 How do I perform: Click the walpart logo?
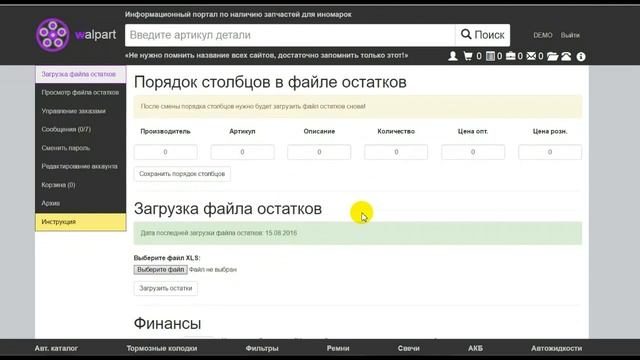tap(76, 35)
